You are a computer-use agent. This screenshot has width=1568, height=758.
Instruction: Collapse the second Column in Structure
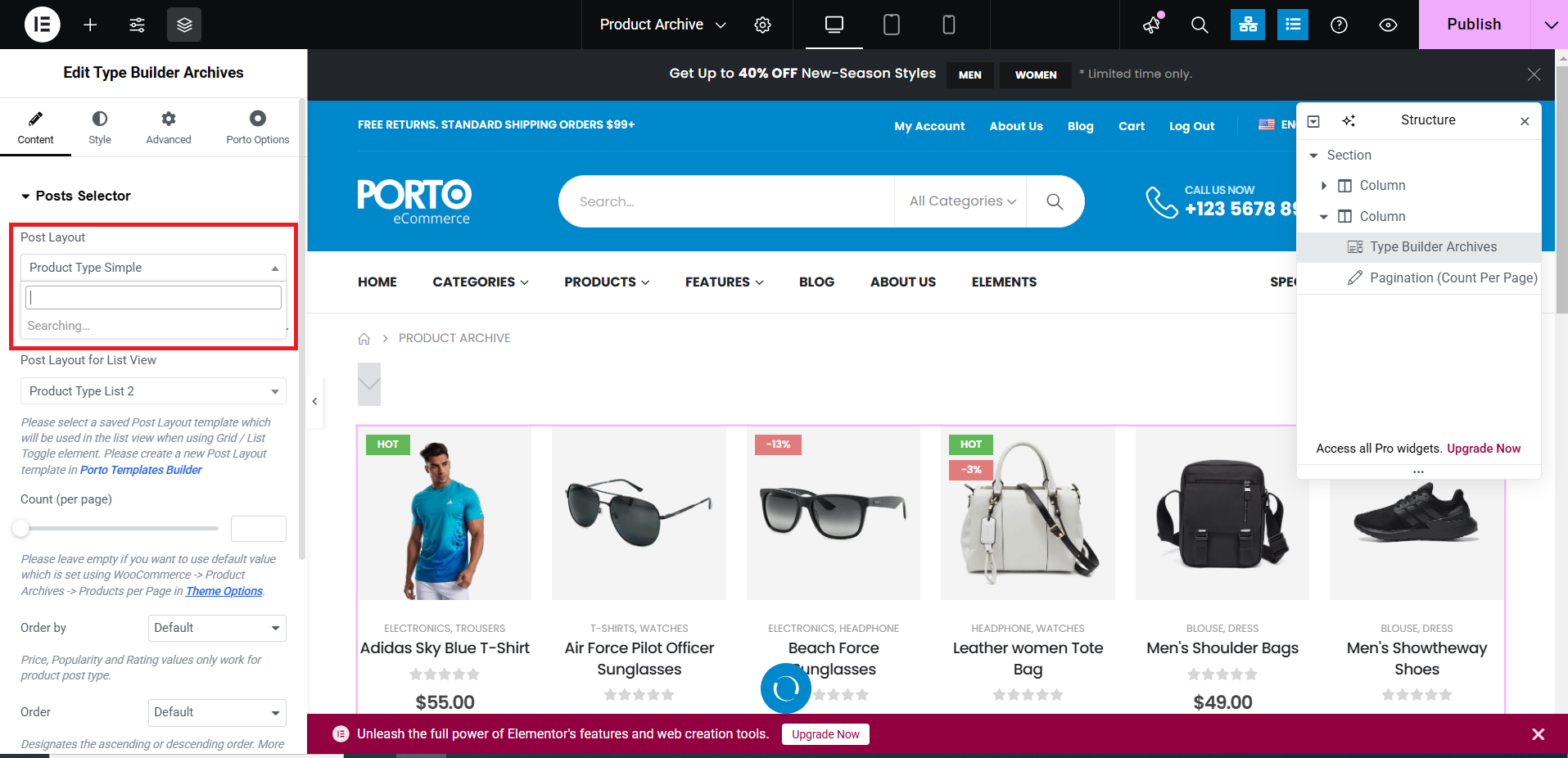(1324, 217)
